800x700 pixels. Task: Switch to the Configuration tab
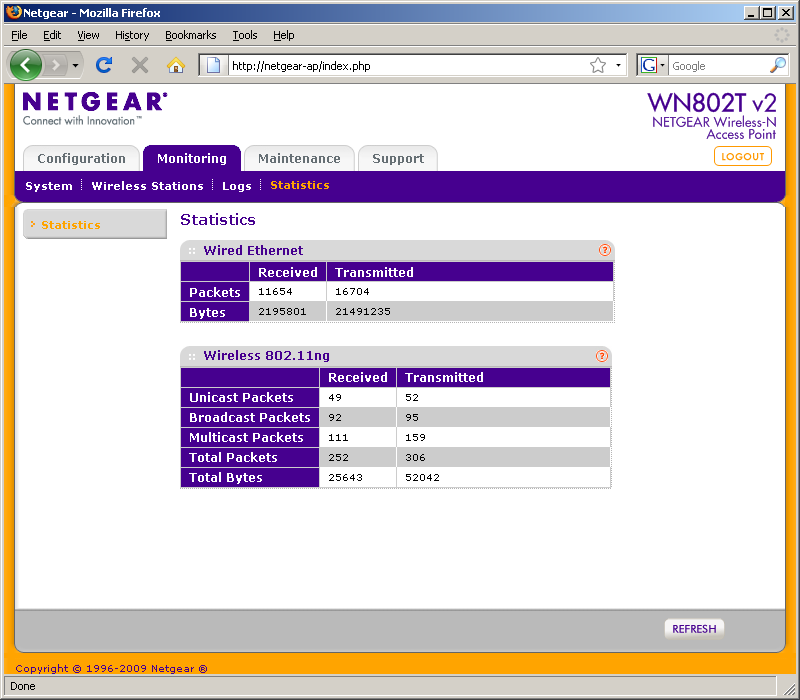click(x=81, y=158)
